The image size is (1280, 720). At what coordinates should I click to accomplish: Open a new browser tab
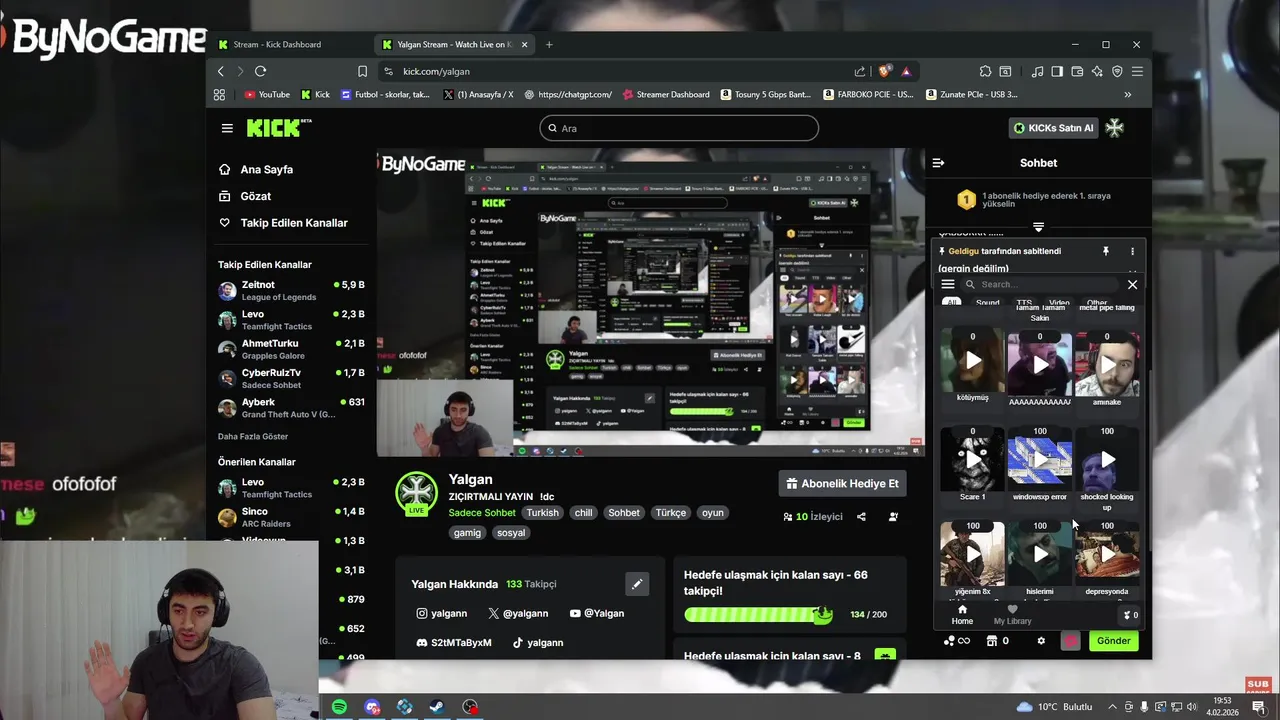(x=549, y=44)
